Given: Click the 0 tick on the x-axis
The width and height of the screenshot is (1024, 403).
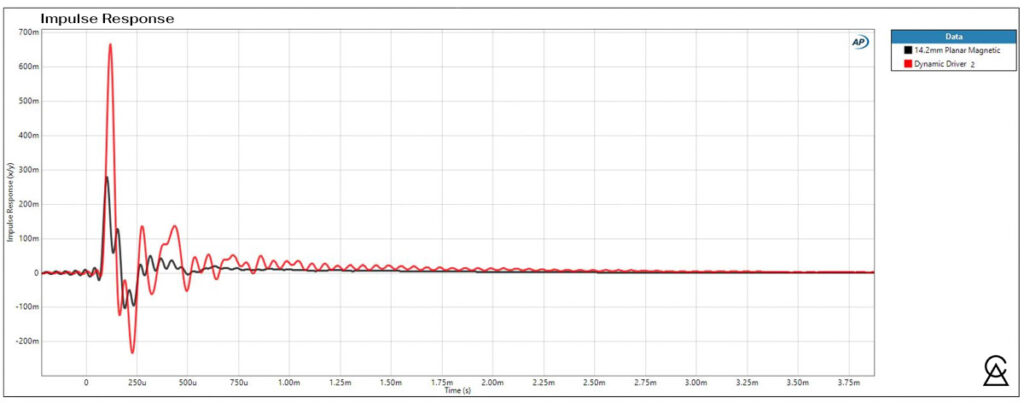Looking at the screenshot, I should tap(86, 383).
